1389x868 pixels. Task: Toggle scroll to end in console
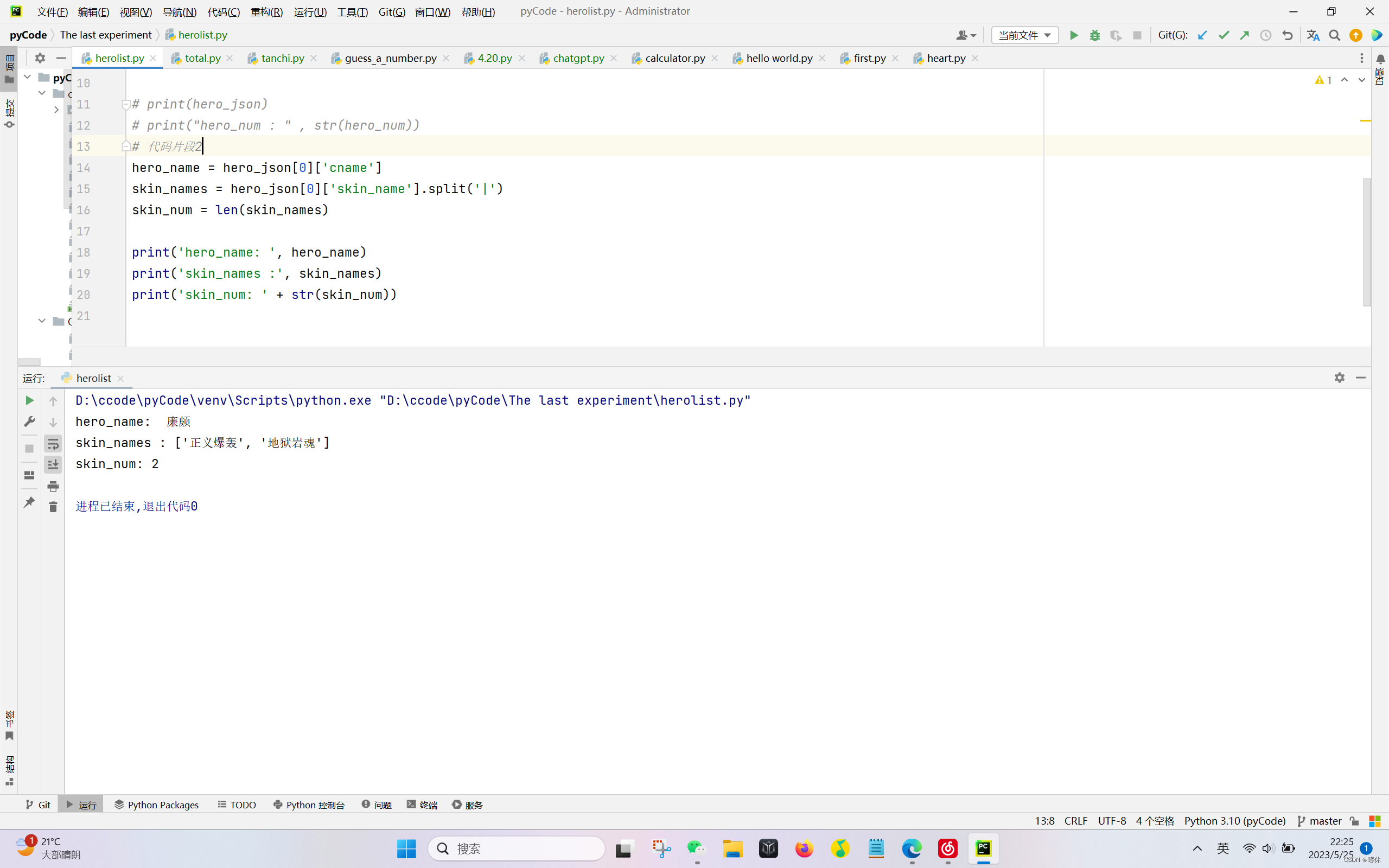click(53, 464)
